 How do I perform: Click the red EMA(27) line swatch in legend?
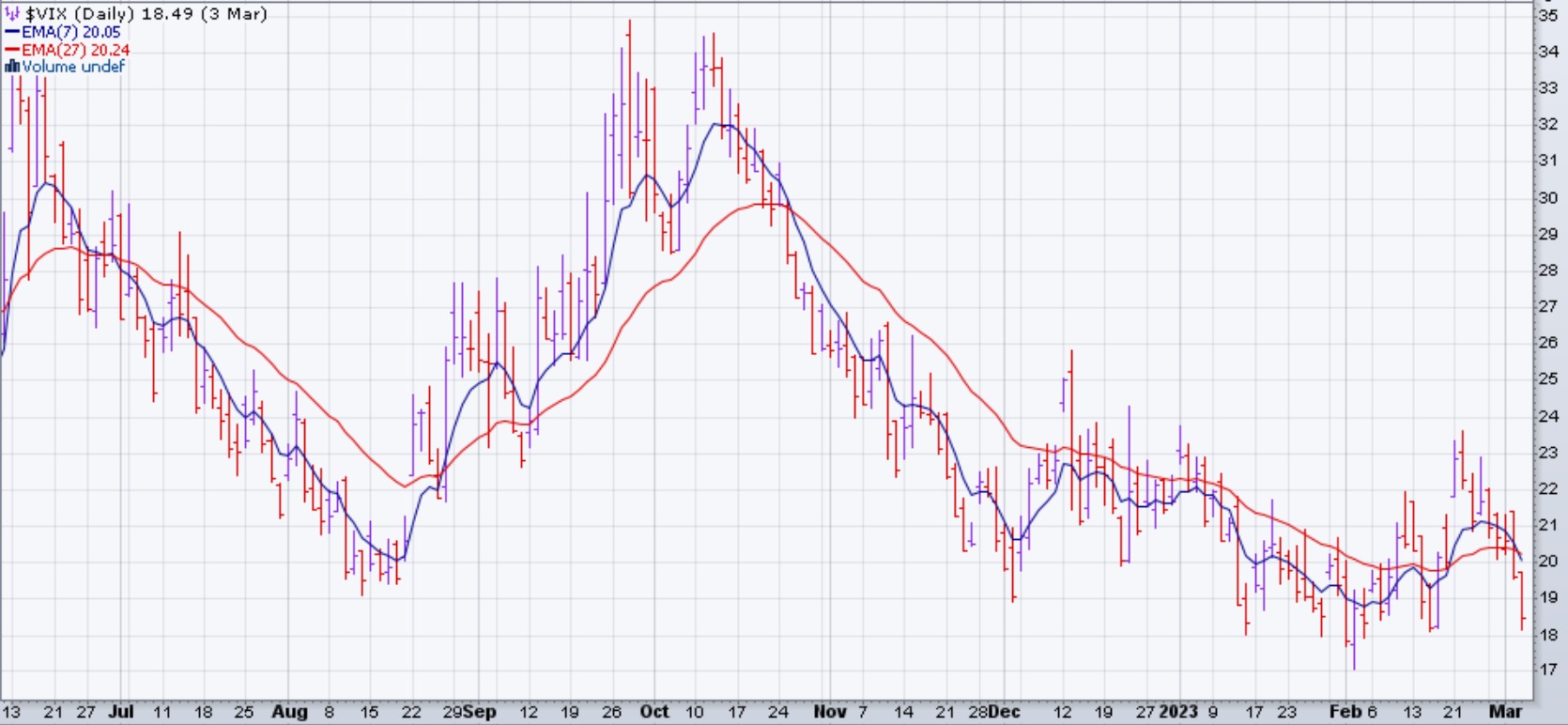(x=12, y=50)
